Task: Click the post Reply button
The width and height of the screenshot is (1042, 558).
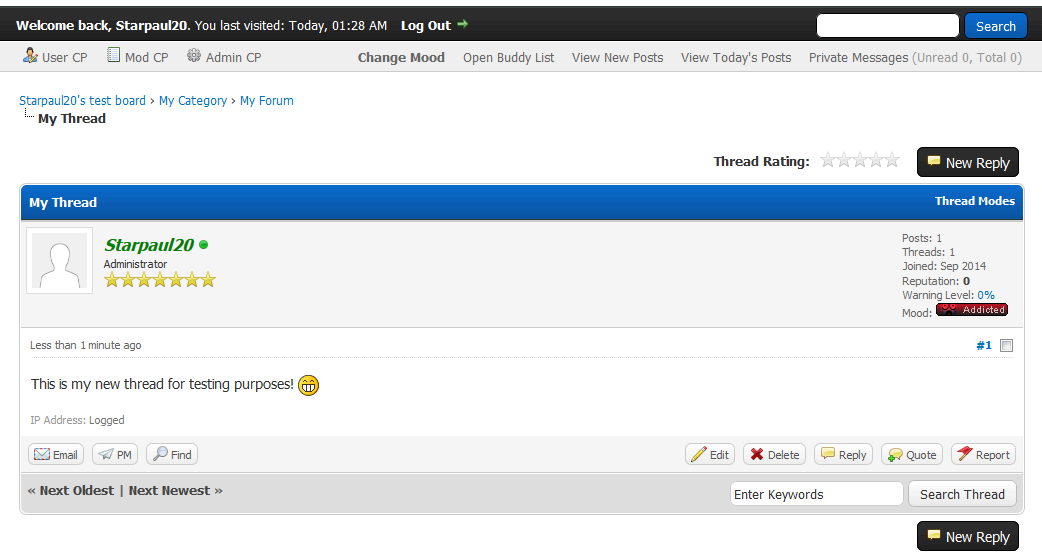Action: point(843,454)
